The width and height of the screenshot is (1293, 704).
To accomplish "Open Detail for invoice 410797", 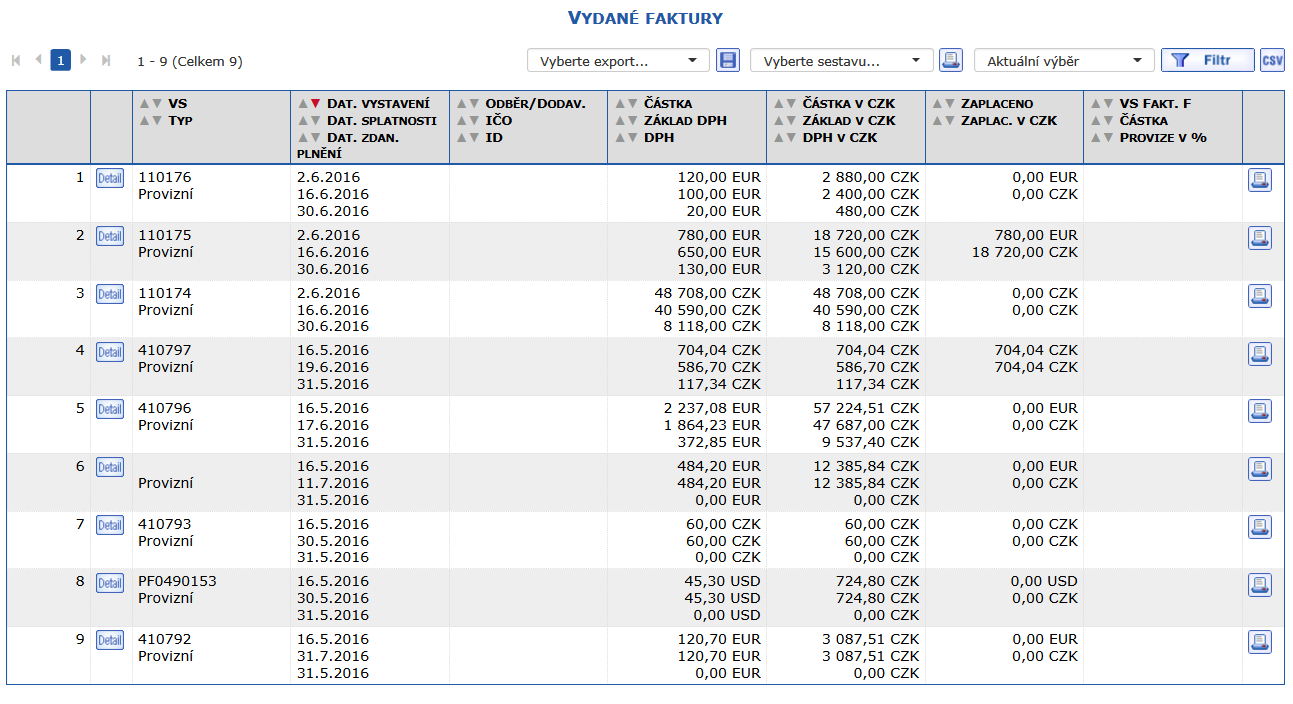I will pyautogui.click(x=110, y=352).
